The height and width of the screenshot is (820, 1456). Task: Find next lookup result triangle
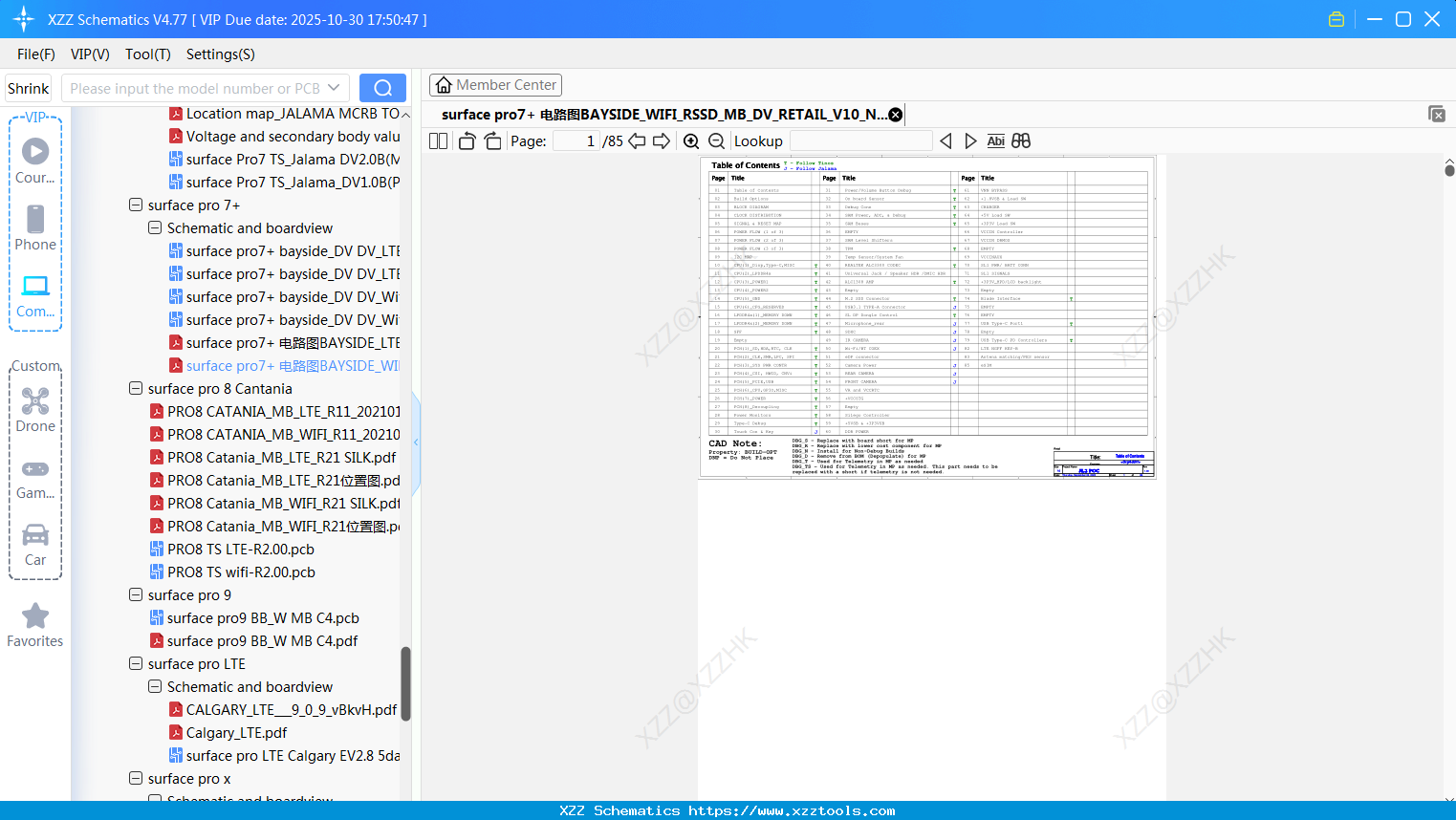970,140
